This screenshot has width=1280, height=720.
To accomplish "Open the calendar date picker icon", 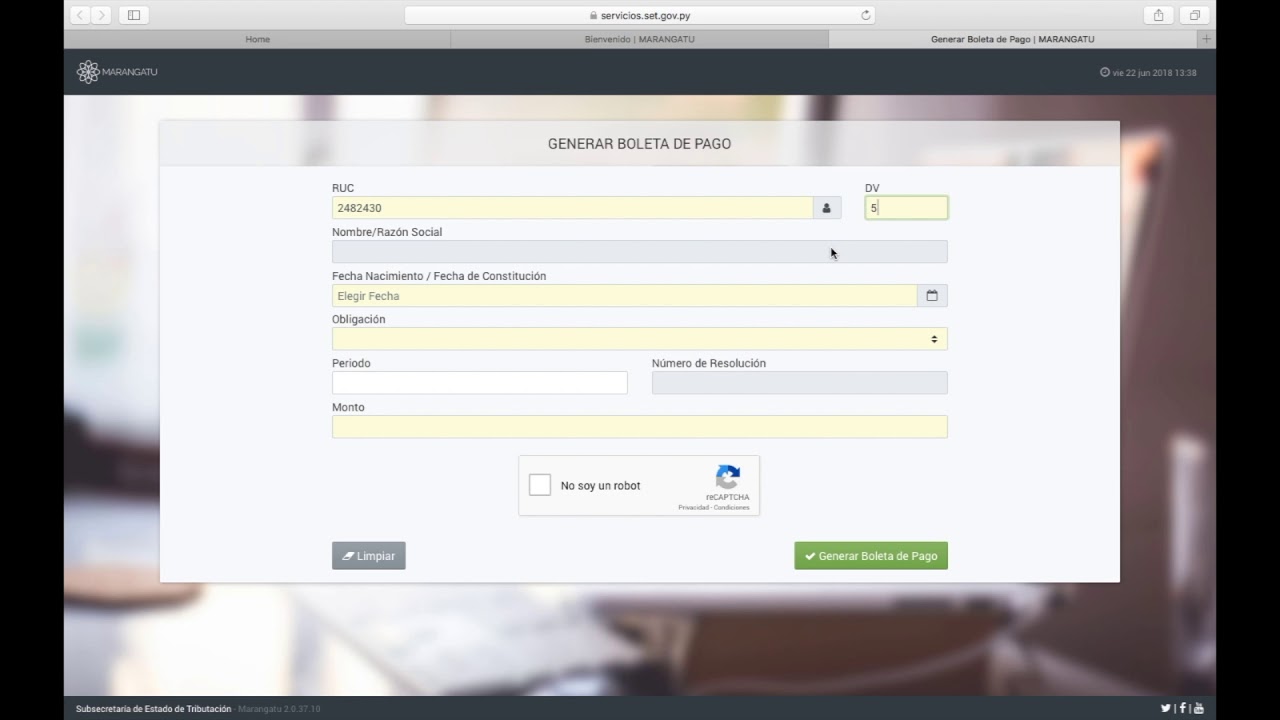I will [932, 296].
